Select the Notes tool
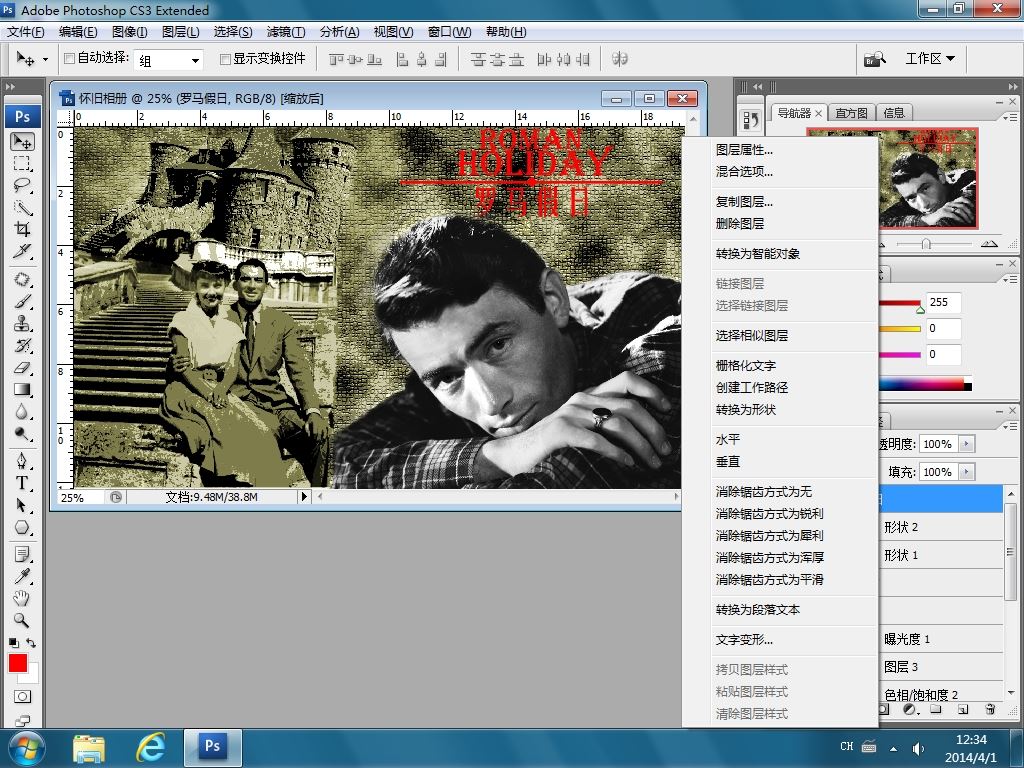Viewport: 1024px width, 768px height. coord(22,554)
